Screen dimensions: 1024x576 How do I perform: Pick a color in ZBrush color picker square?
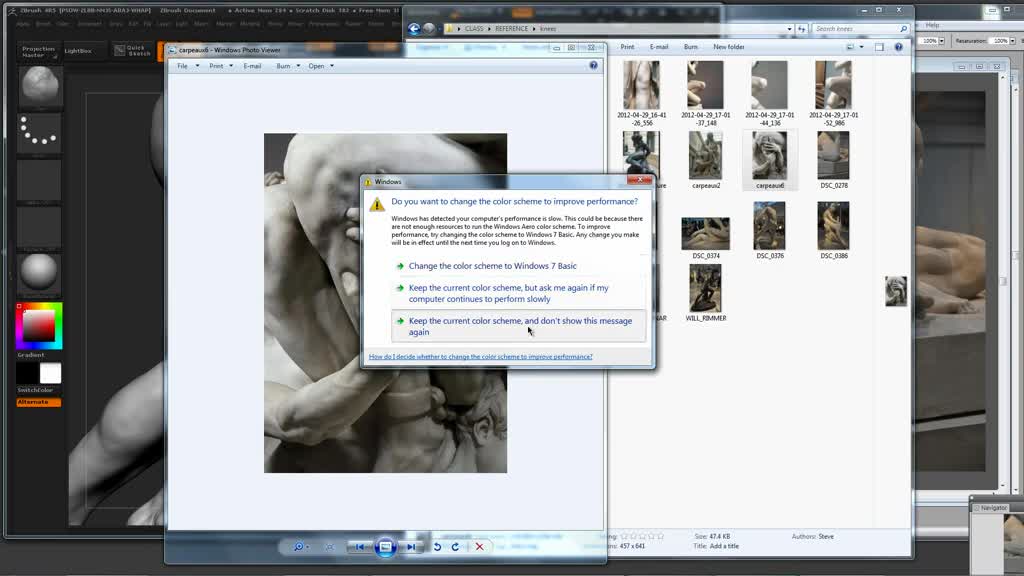(x=39, y=325)
